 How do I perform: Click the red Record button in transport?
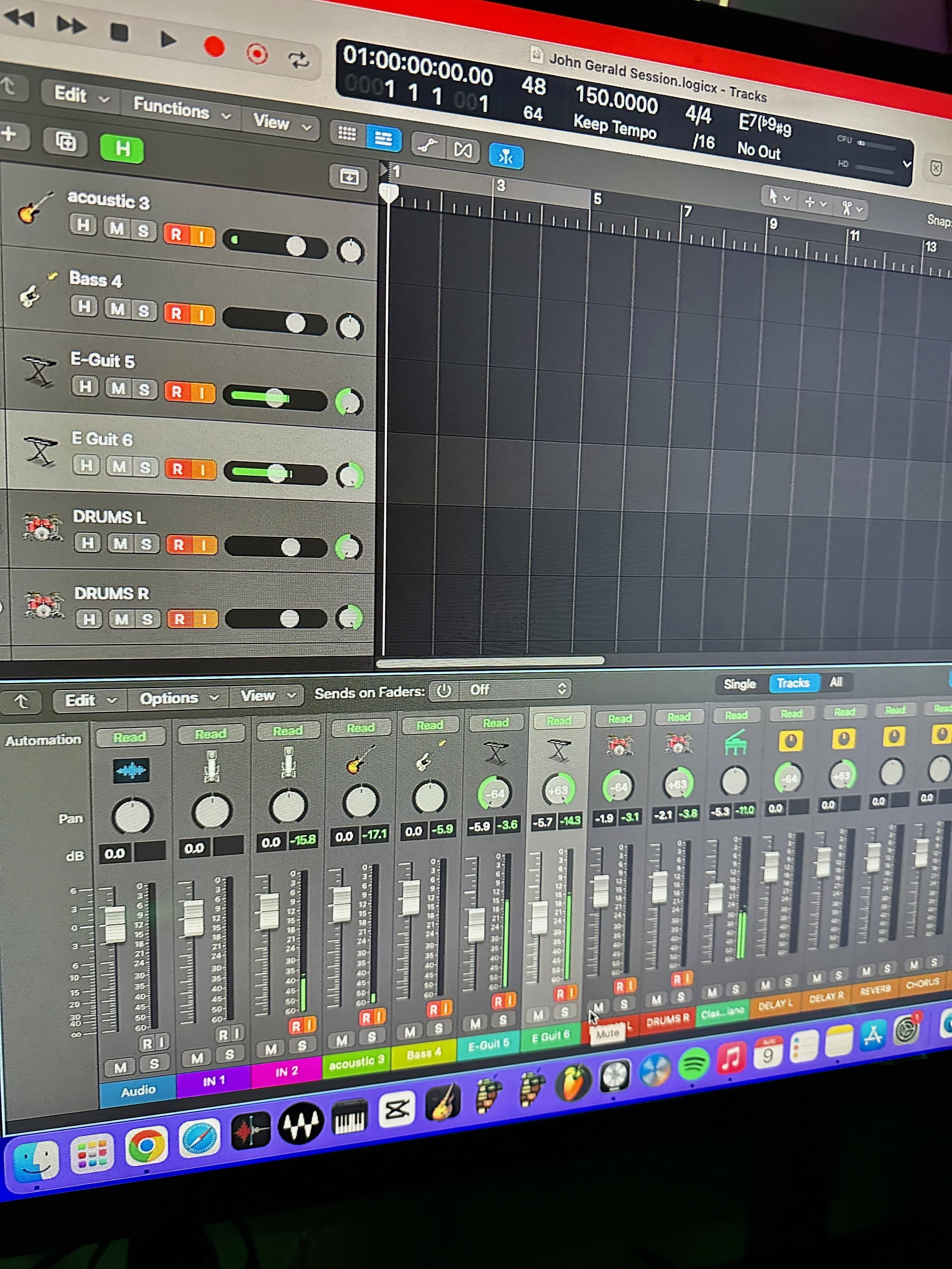[214, 46]
